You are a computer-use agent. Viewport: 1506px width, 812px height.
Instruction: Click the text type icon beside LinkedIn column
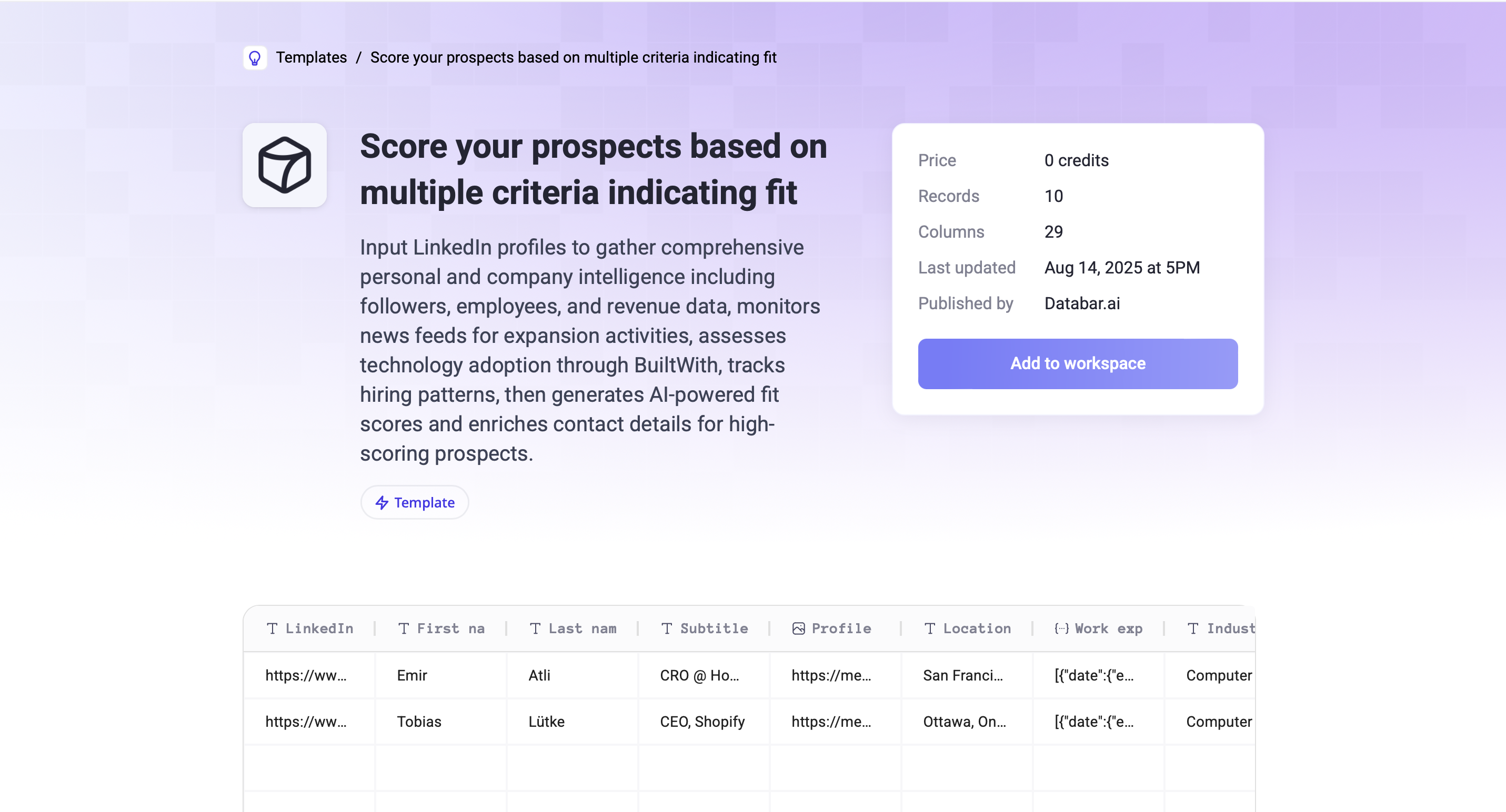pos(272,628)
